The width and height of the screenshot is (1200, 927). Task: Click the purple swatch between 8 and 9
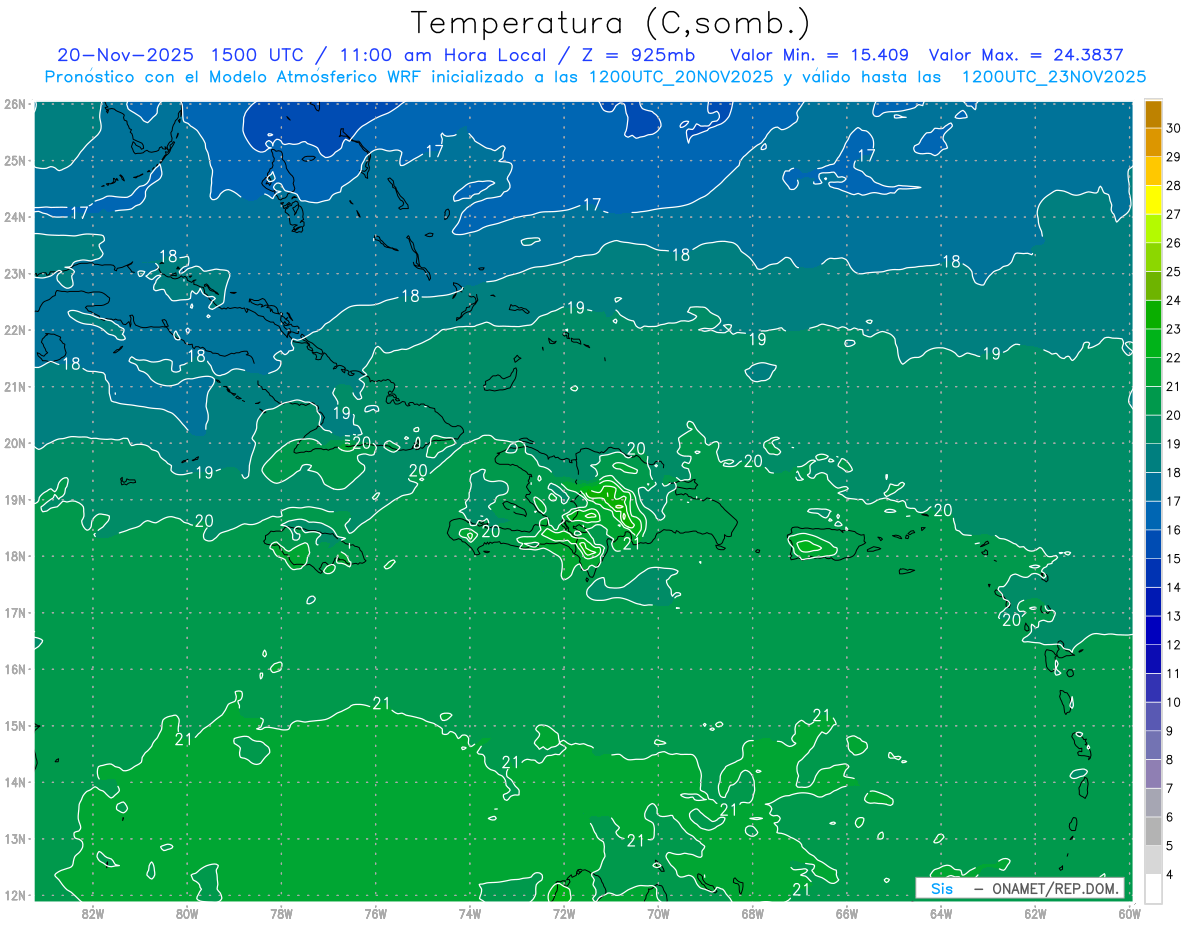1153,745
